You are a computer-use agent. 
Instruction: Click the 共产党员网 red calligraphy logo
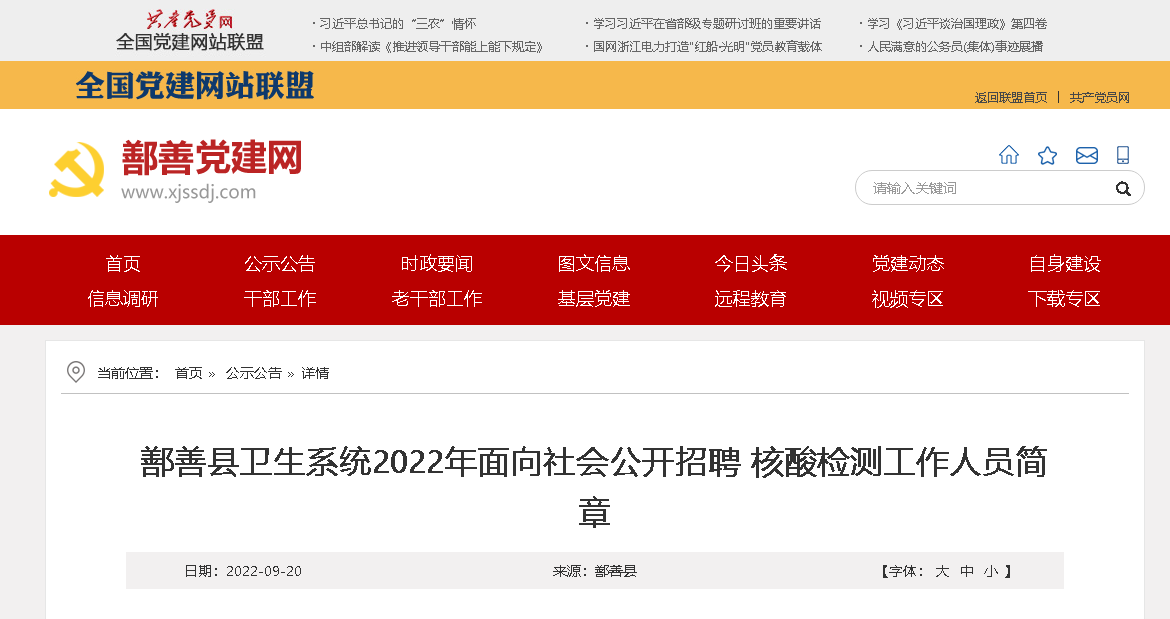click(190, 19)
